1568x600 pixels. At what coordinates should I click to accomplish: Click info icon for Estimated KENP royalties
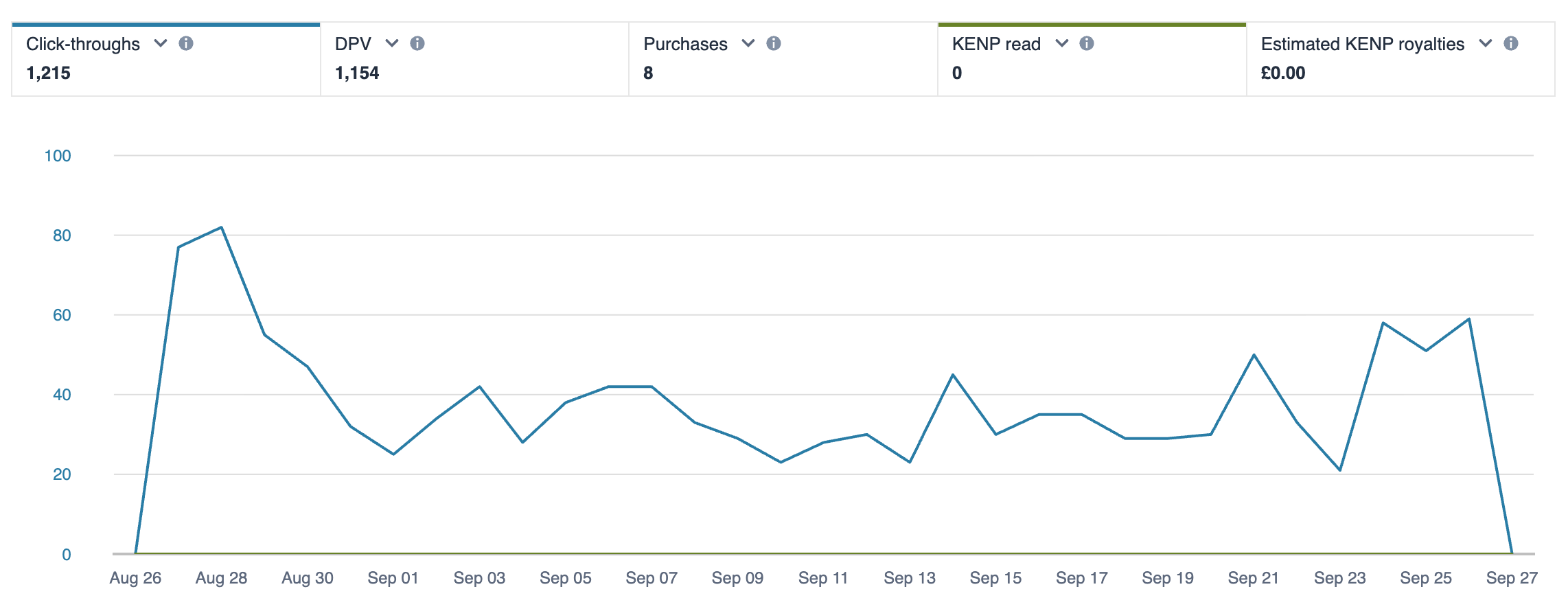tap(1511, 43)
